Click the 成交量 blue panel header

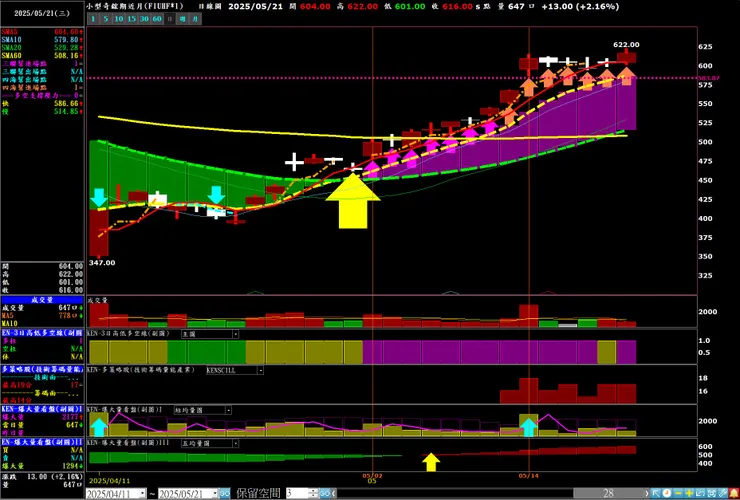42,300
